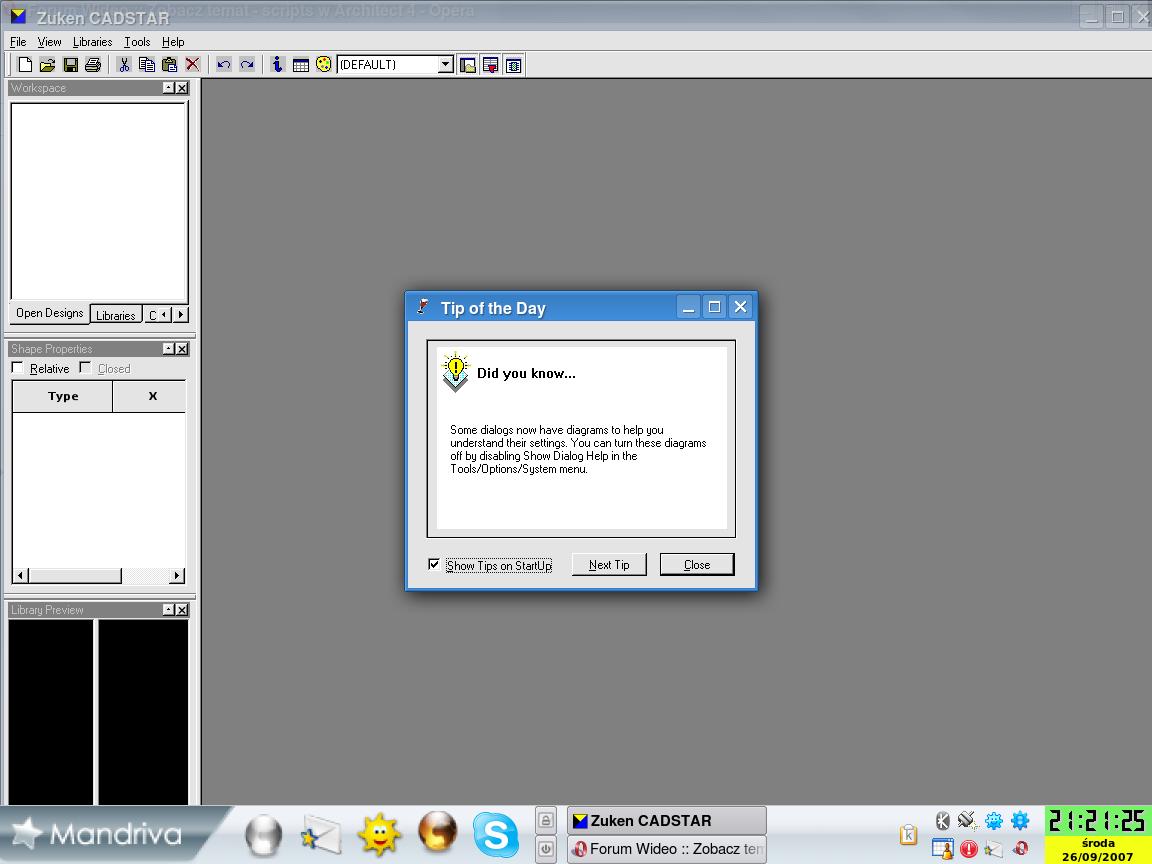Screen dimensions: 1152x864
Task: Click the Bluetooth tray icon
Action: point(943,821)
